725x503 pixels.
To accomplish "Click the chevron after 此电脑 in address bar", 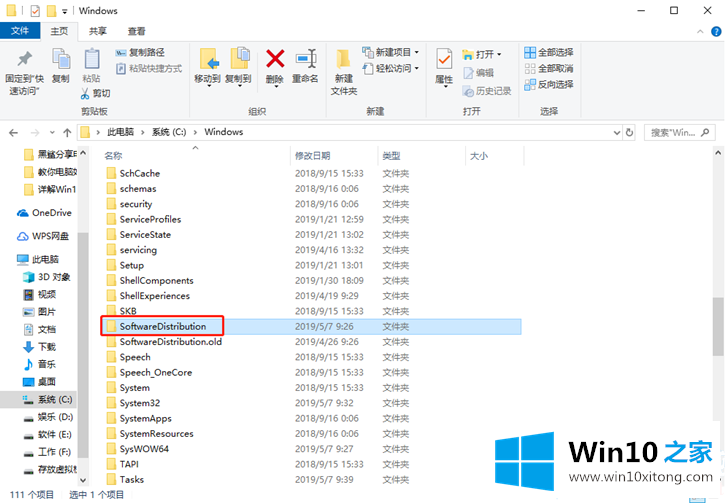I will pos(142,132).
